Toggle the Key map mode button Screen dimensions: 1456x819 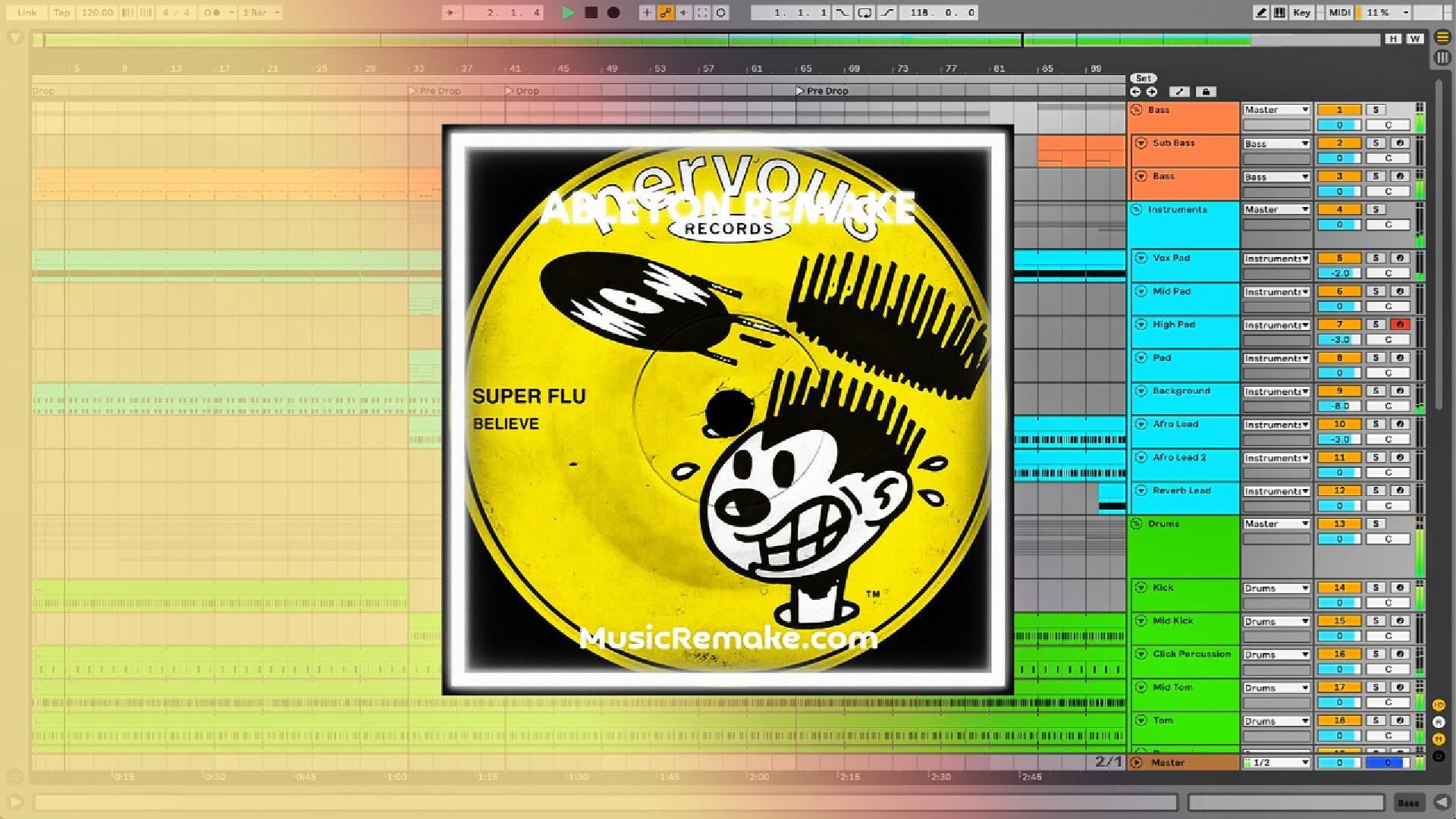click(1301, 12)
